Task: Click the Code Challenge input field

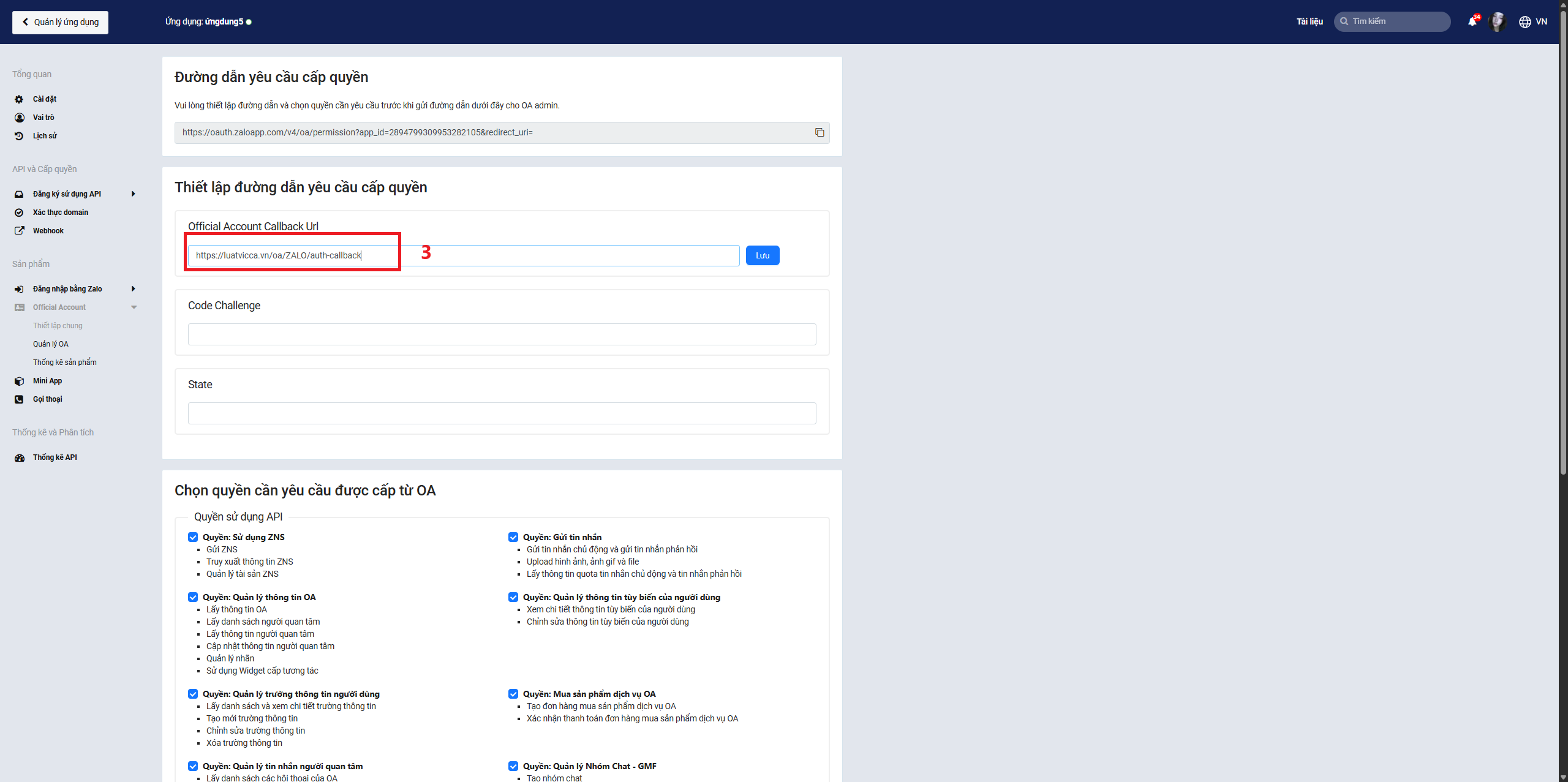Action: [502, 334]
